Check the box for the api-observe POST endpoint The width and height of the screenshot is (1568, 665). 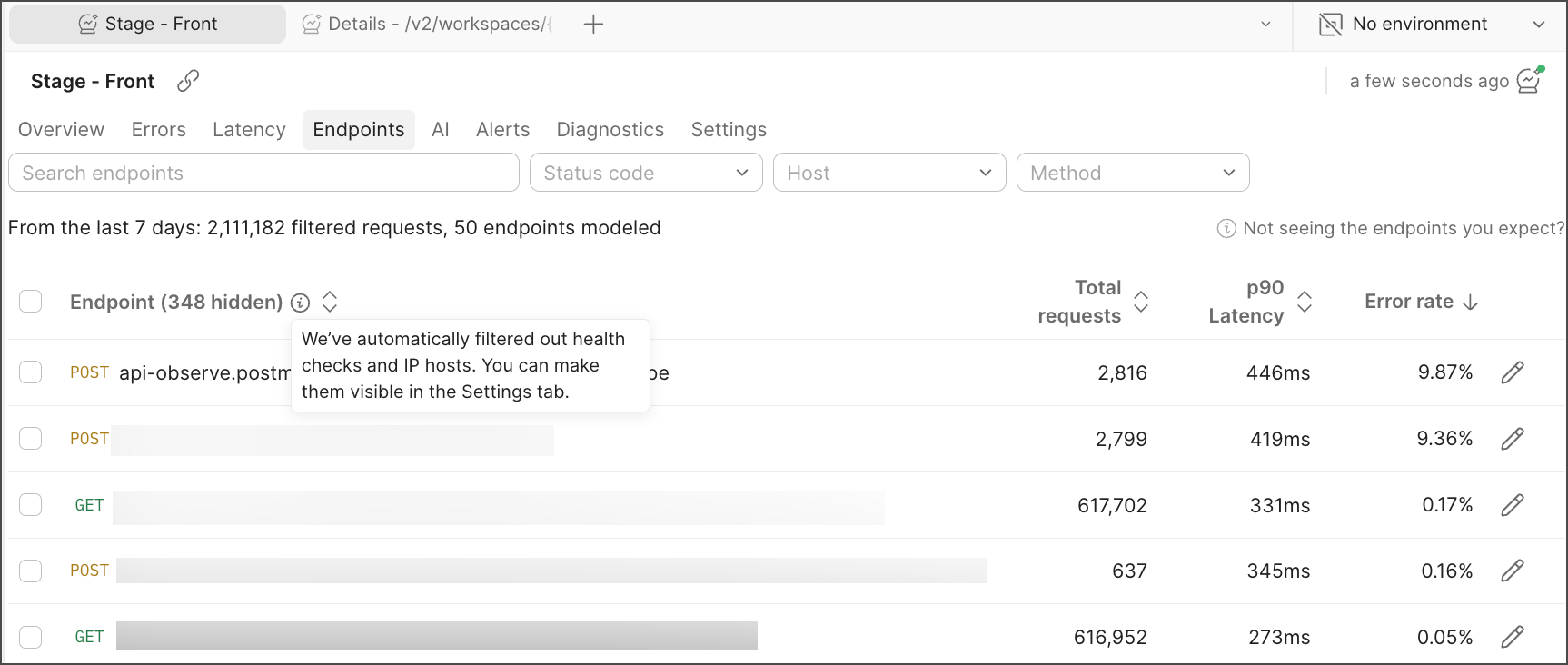pos(31,372)
